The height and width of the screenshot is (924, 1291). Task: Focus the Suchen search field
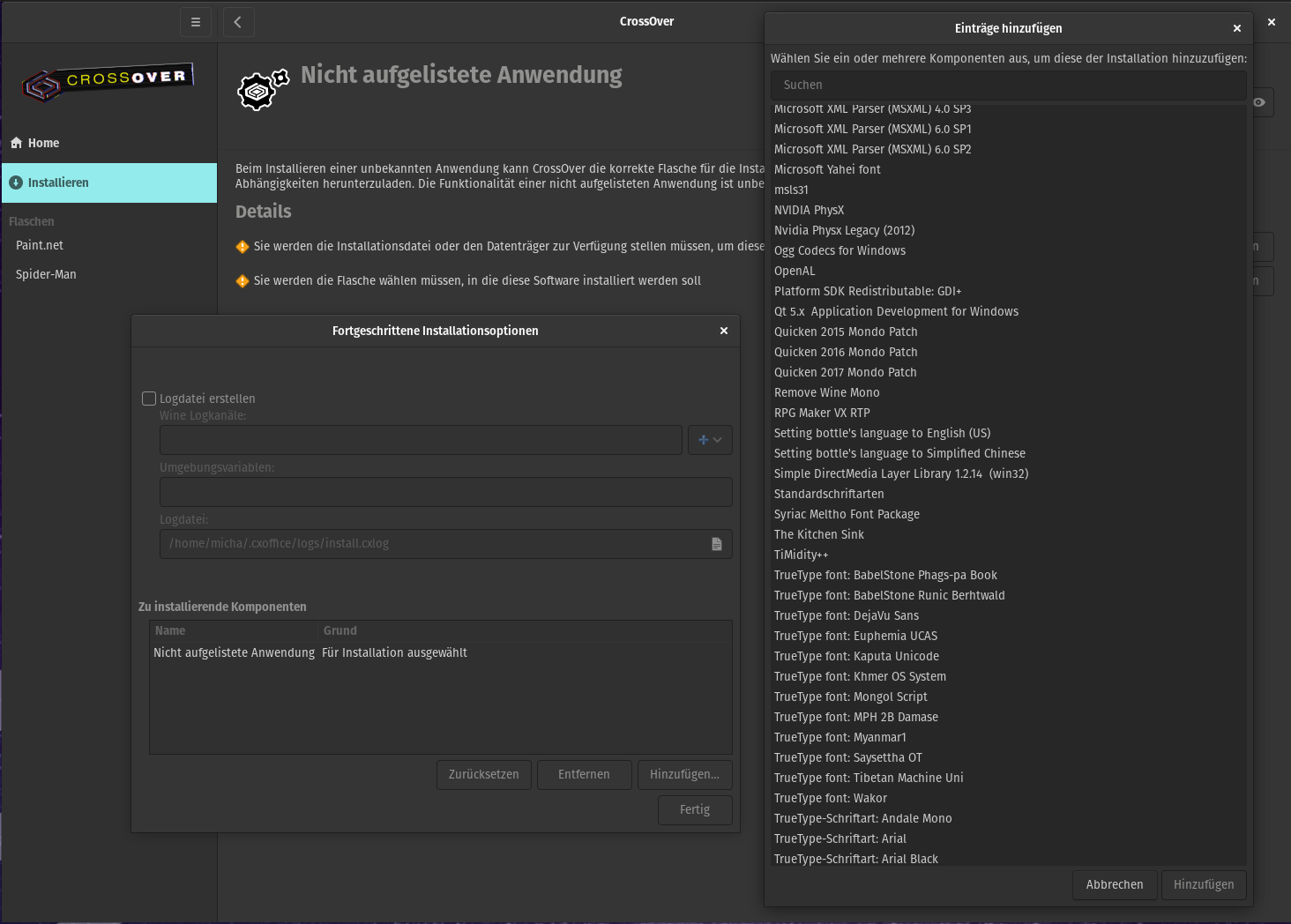(1008, 85)
